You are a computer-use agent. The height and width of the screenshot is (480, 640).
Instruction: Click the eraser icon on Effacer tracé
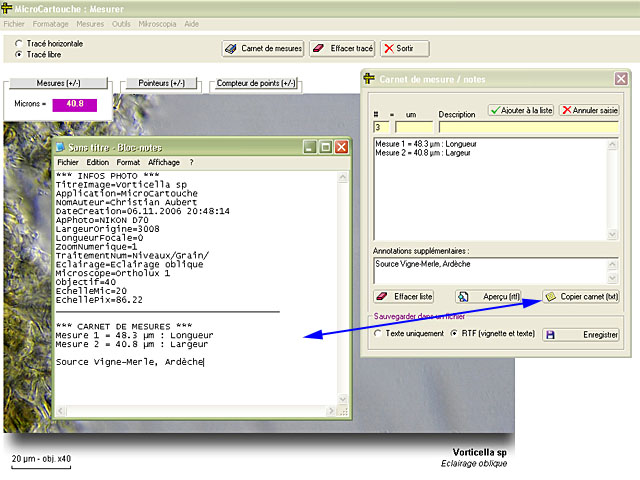pos(318,49)
